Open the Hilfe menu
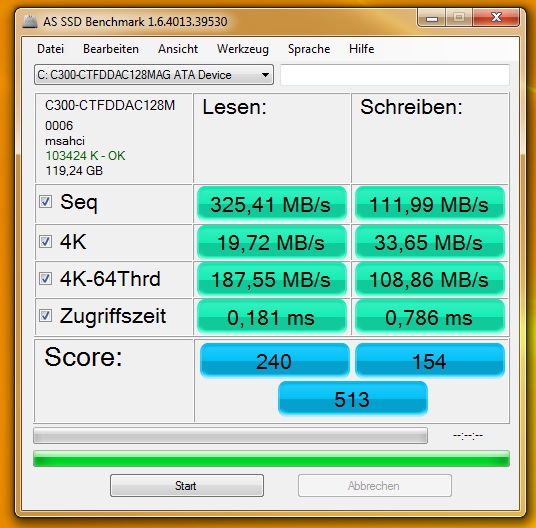 pyautogui.click(x=361, y=49)
